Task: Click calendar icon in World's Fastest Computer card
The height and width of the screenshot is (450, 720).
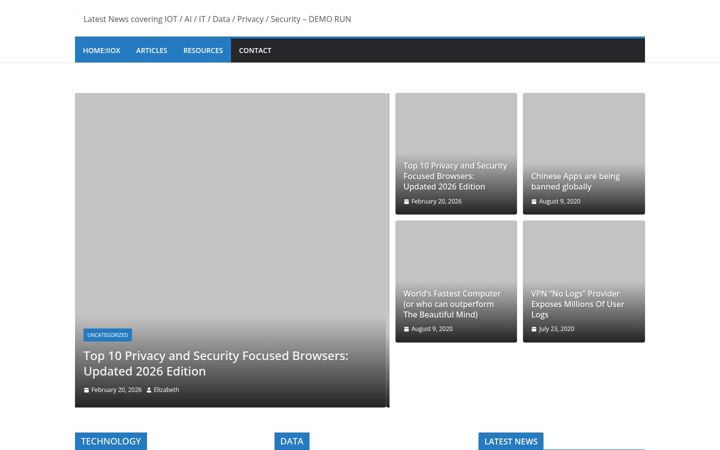Action: [x=406, y=329]
